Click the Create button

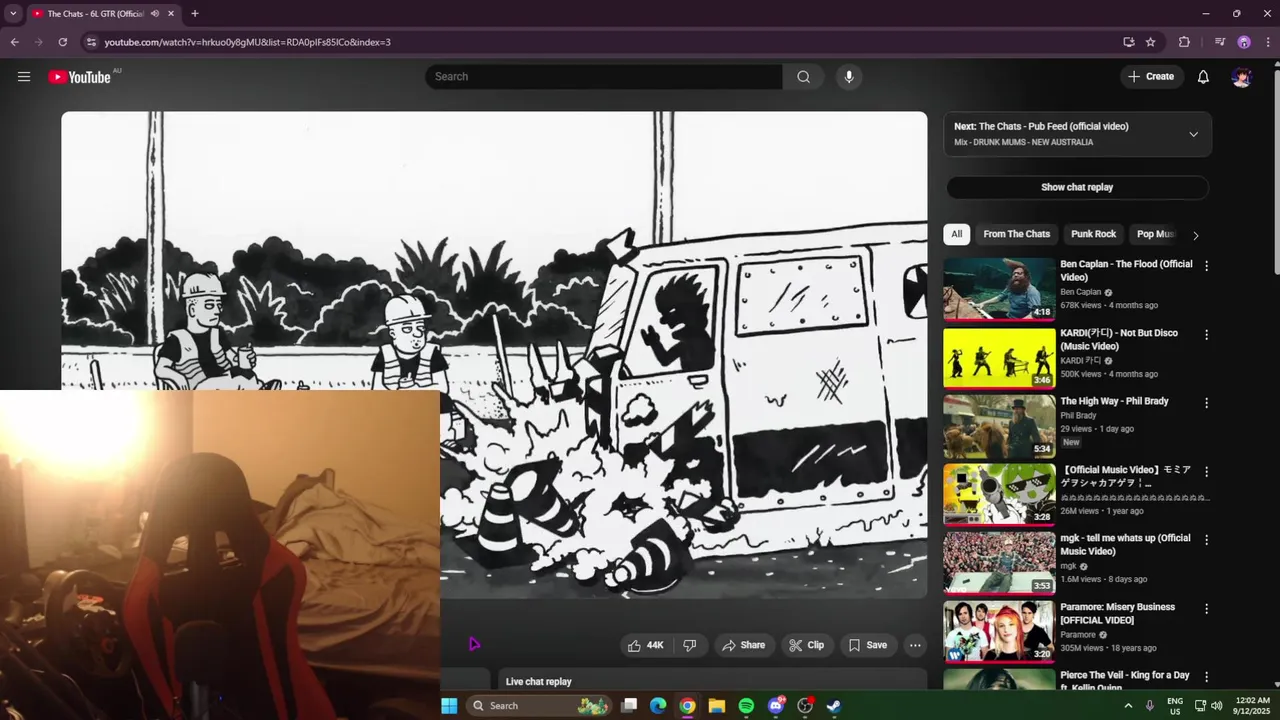point(1151,77)
